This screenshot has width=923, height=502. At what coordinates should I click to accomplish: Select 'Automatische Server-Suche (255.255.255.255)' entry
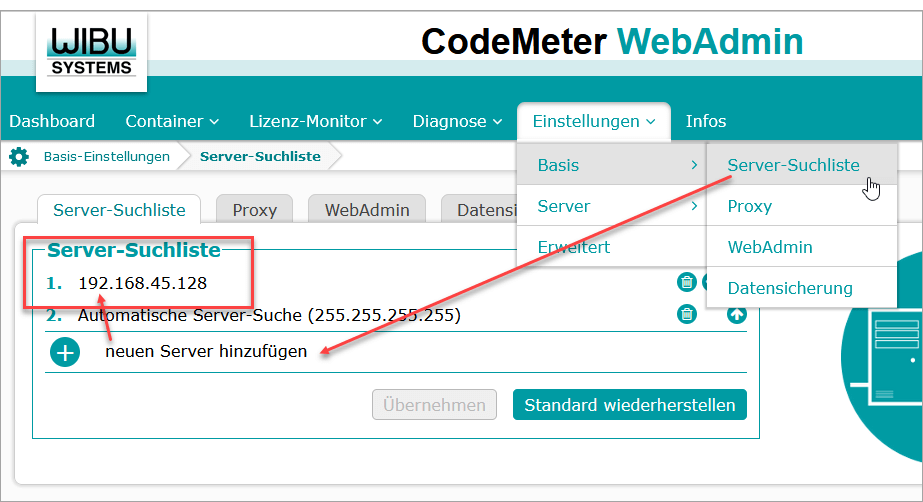click(x=269, y=315)
